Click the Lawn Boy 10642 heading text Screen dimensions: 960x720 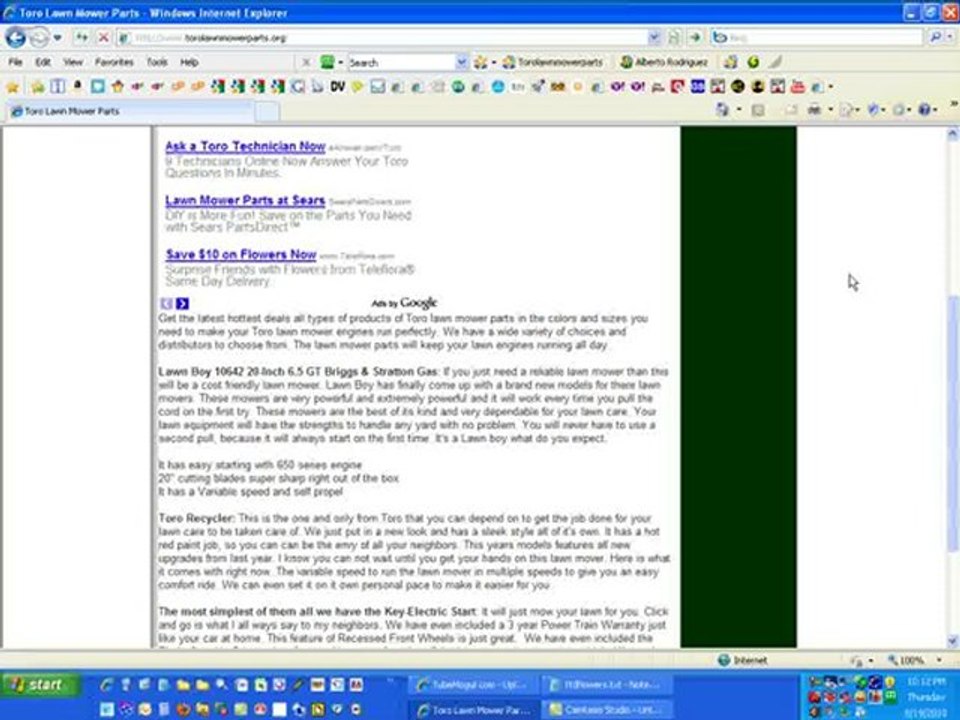pos(298,372)
